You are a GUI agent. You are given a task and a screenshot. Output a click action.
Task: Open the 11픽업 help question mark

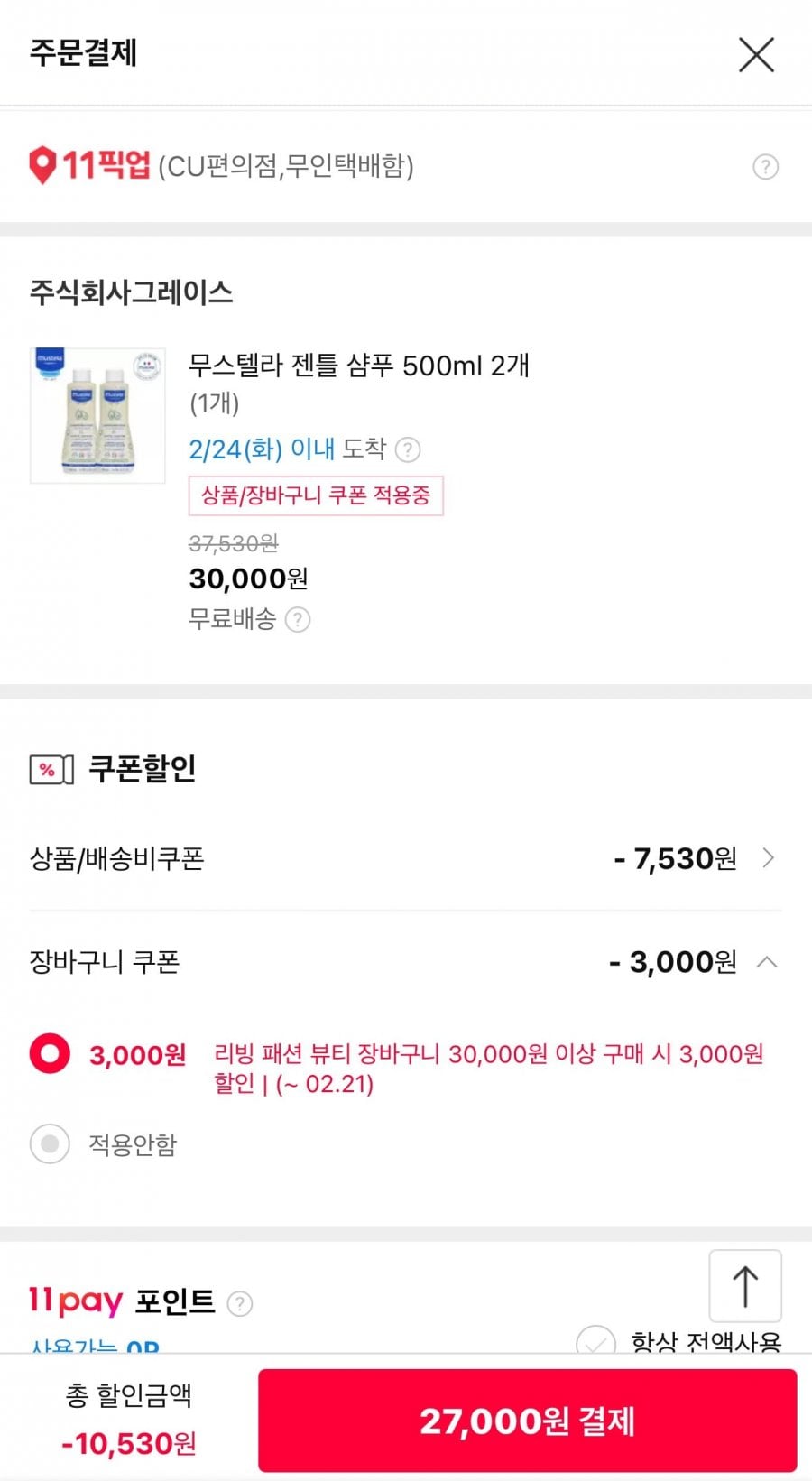pos(765,167)
